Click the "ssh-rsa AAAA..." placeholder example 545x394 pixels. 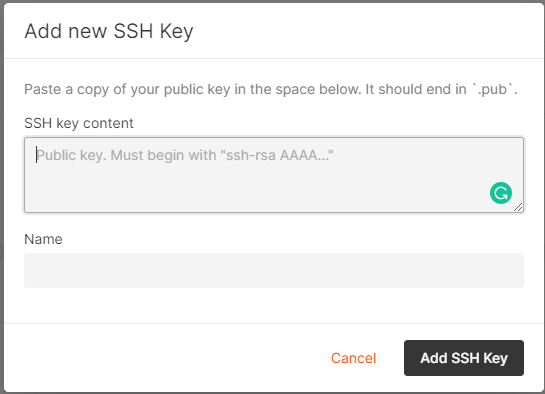pos(277,155)
